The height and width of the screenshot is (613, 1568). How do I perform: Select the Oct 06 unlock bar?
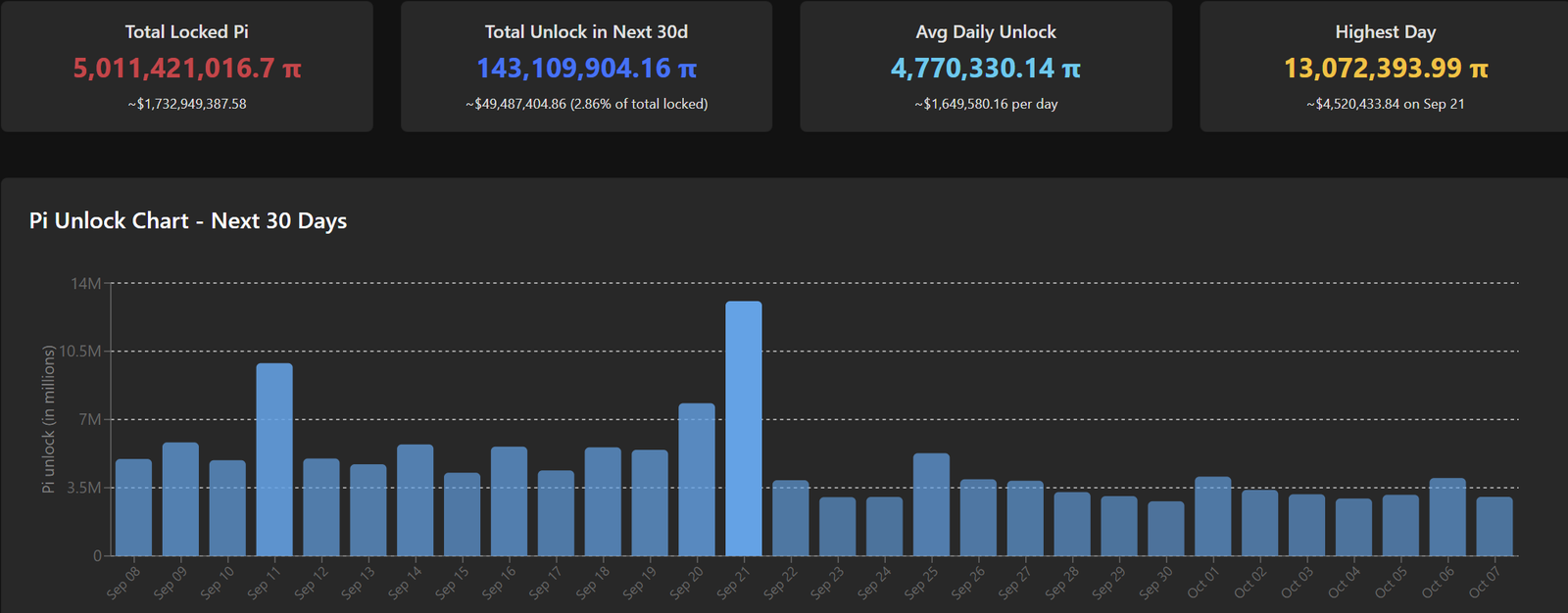(1447, 517)
